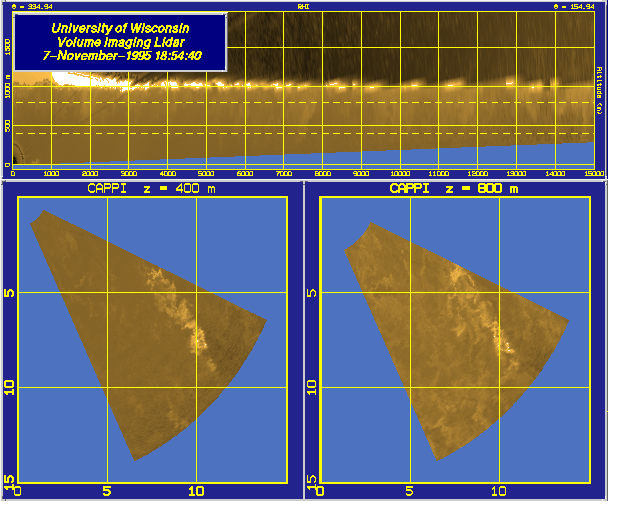Click the 5 label on 400 m CAPPI horizontal axis
640x512 pixels.
coord(107,491)
